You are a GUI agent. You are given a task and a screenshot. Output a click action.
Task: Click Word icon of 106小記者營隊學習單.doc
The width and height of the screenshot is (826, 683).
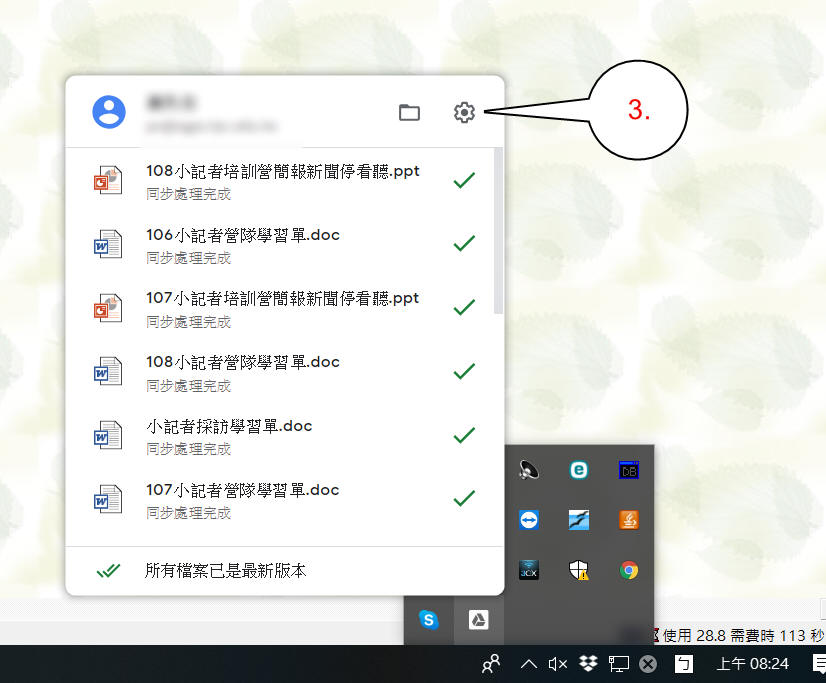[108, 244]
